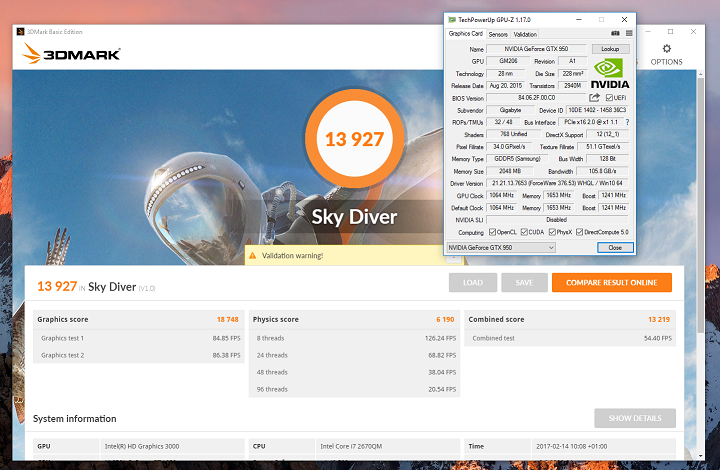Click the Validation warning triangle icon
This screenshot has width=720, height=470.
tap(253, 256)
